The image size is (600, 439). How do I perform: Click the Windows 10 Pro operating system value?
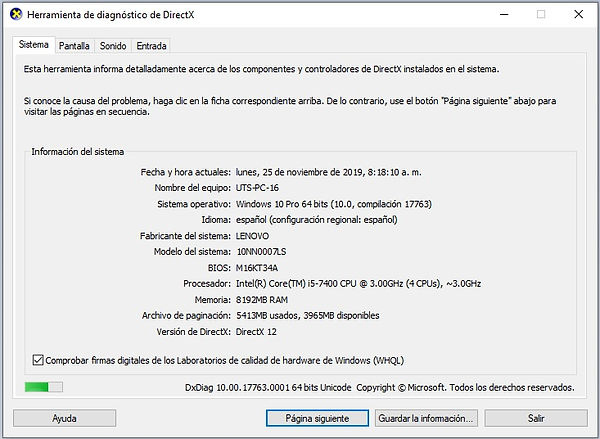point(334,204)
